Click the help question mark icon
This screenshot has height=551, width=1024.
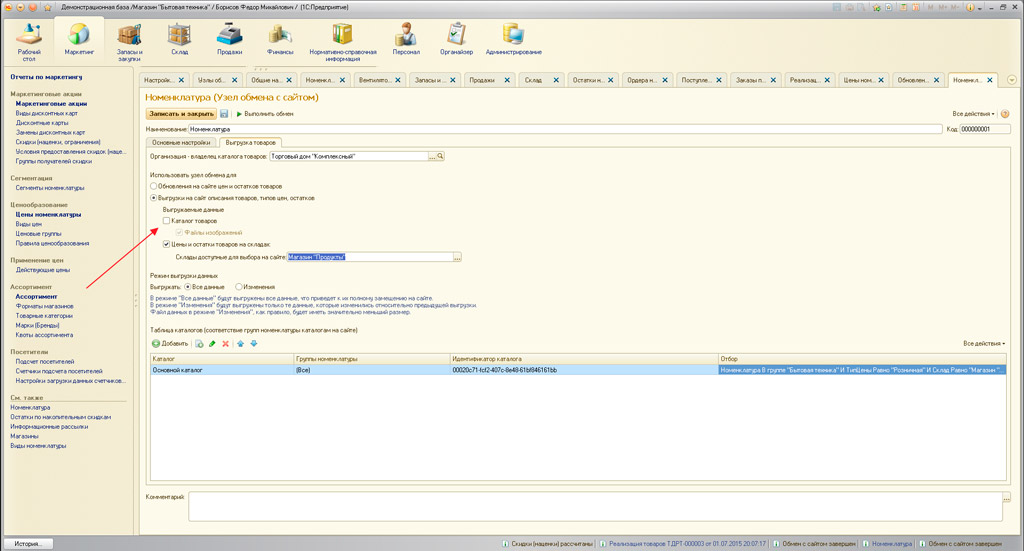coord(1005,114)
